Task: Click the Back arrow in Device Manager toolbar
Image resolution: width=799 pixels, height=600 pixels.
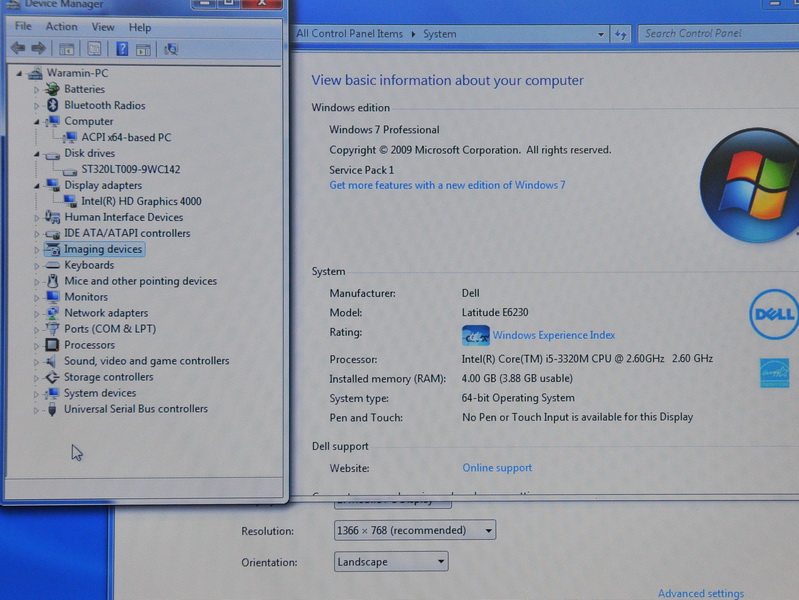Action: [18, 48]
